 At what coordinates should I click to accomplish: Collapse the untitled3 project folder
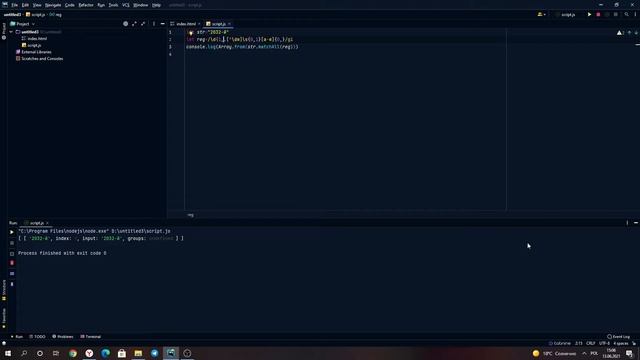point(11,32)
